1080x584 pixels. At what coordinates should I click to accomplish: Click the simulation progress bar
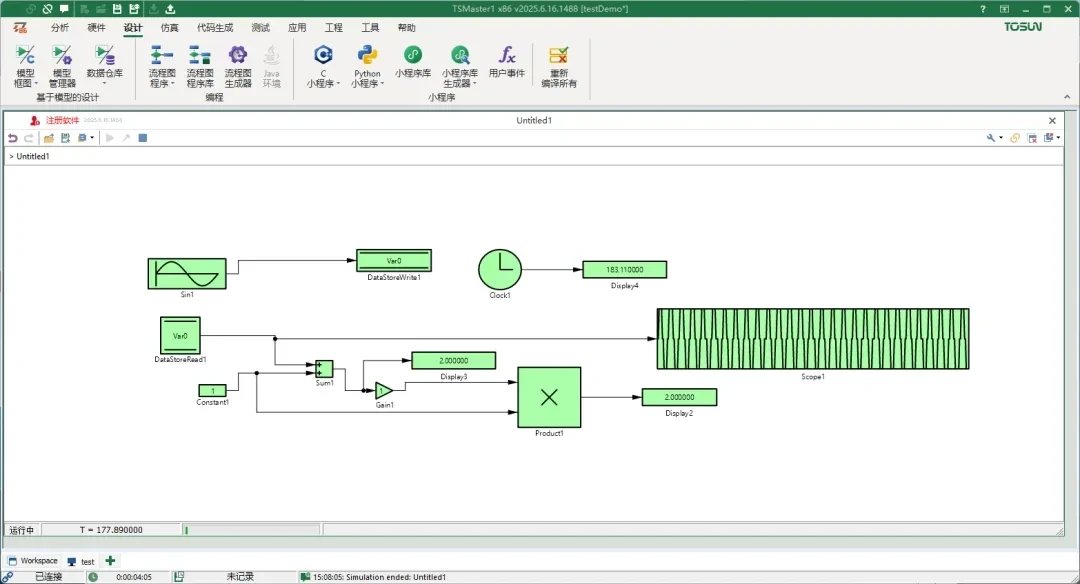250,530
